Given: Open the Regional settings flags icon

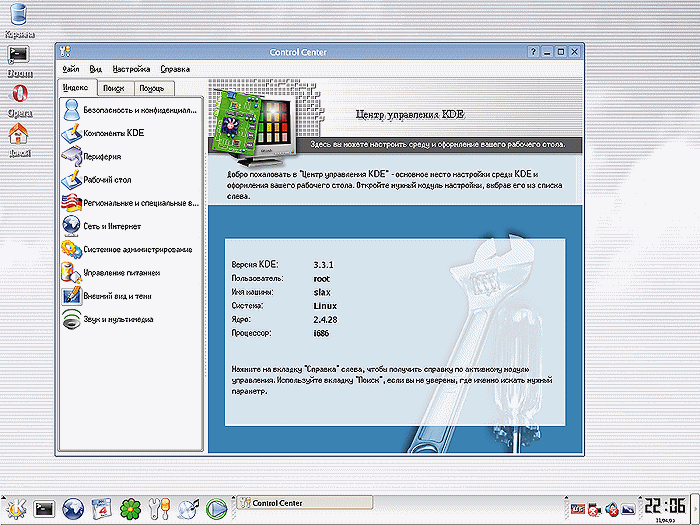Looking at the screenshot, I should click(x=71, y=203).
